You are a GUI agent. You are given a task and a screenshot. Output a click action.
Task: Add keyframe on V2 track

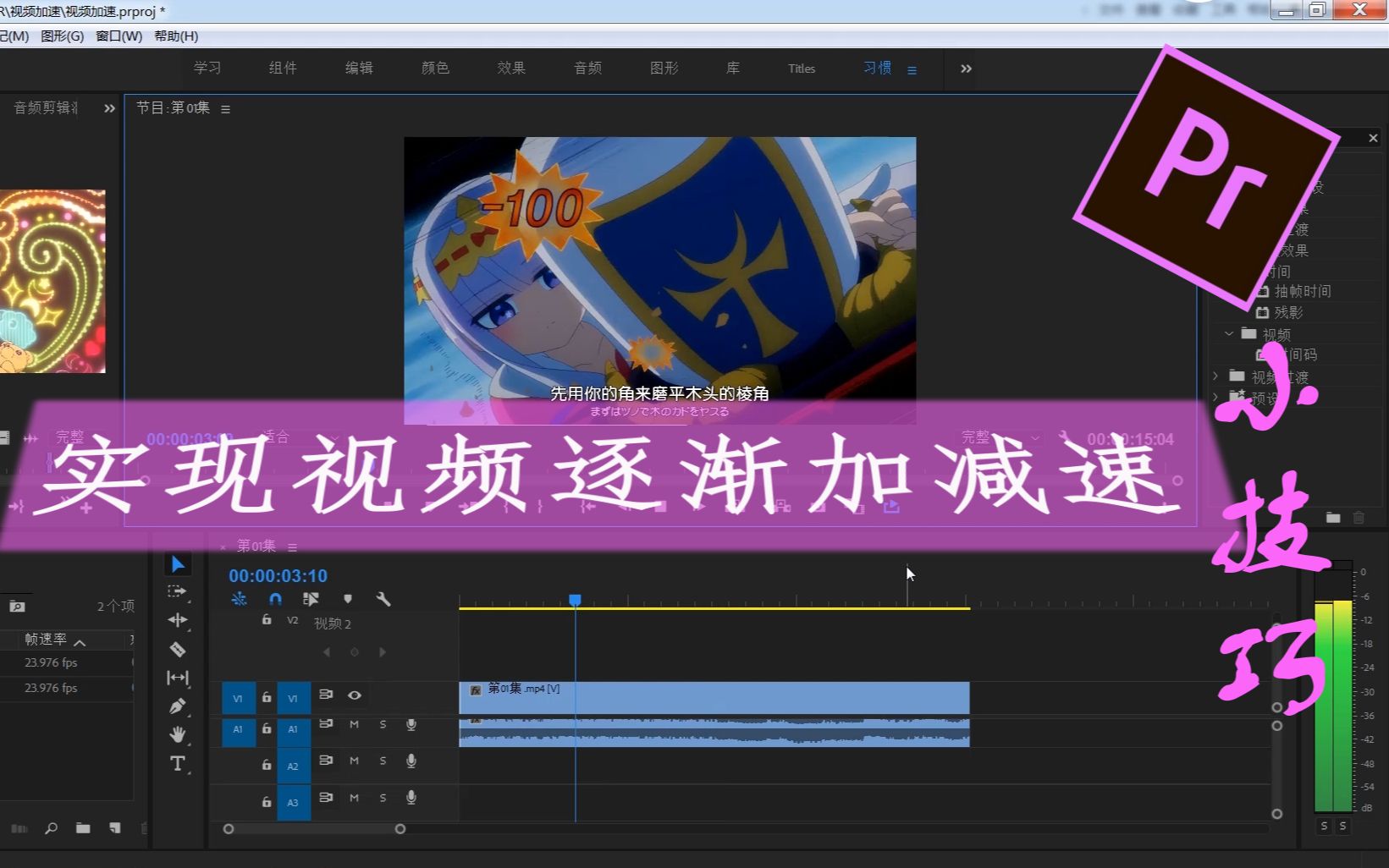355,652
